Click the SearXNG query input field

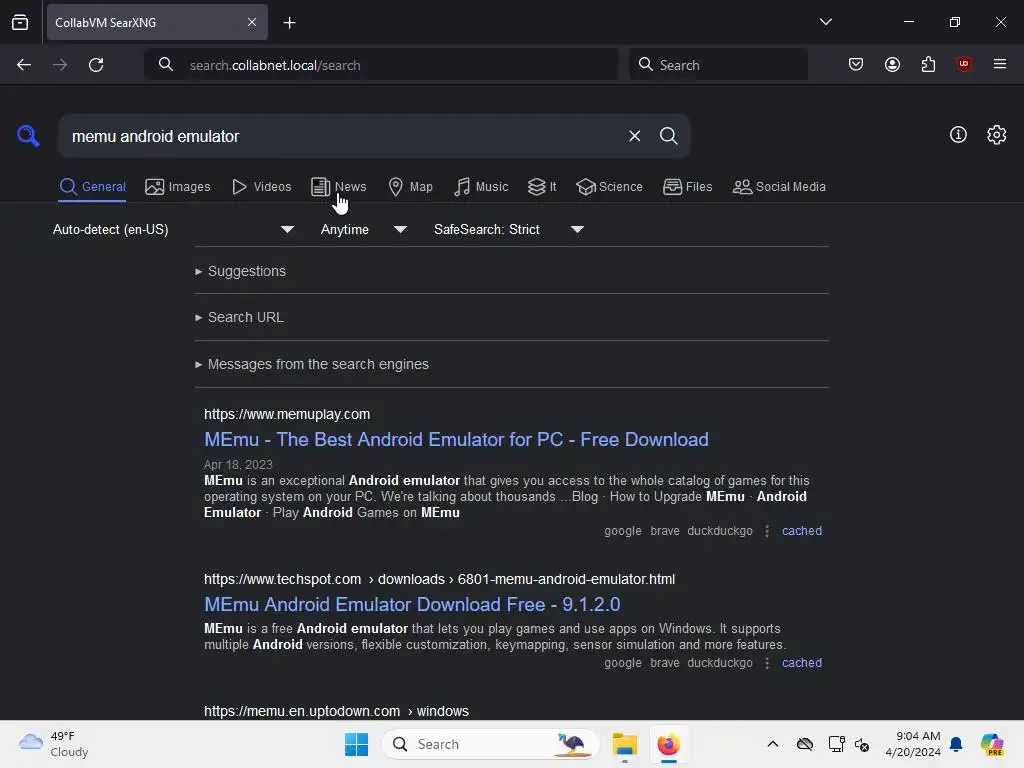coord(343,136)
